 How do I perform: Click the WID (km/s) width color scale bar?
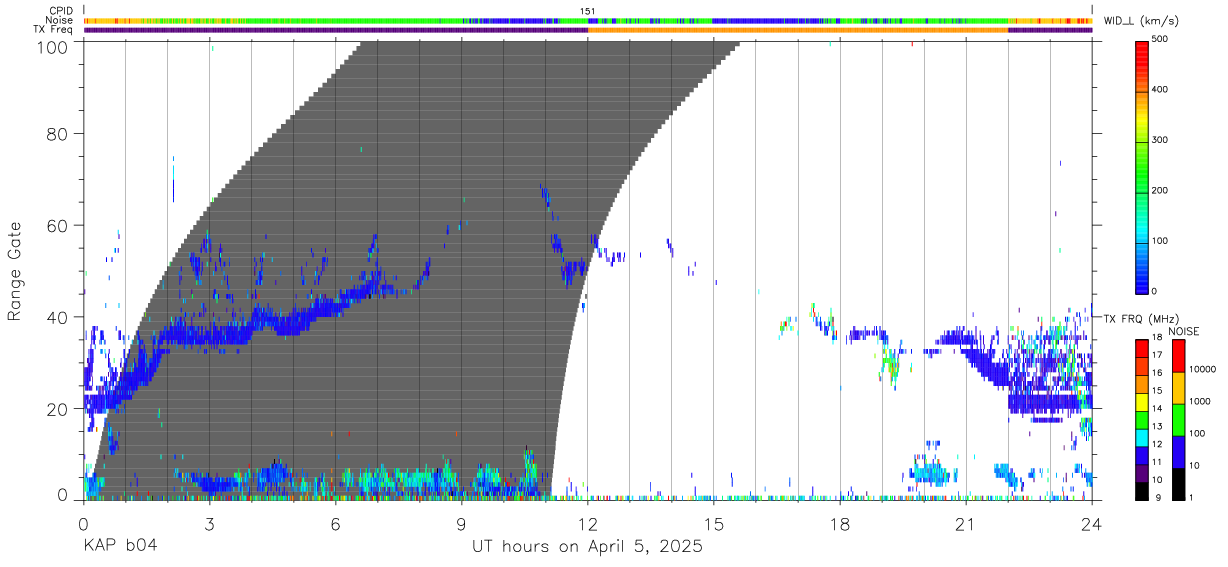[1143, 166]
